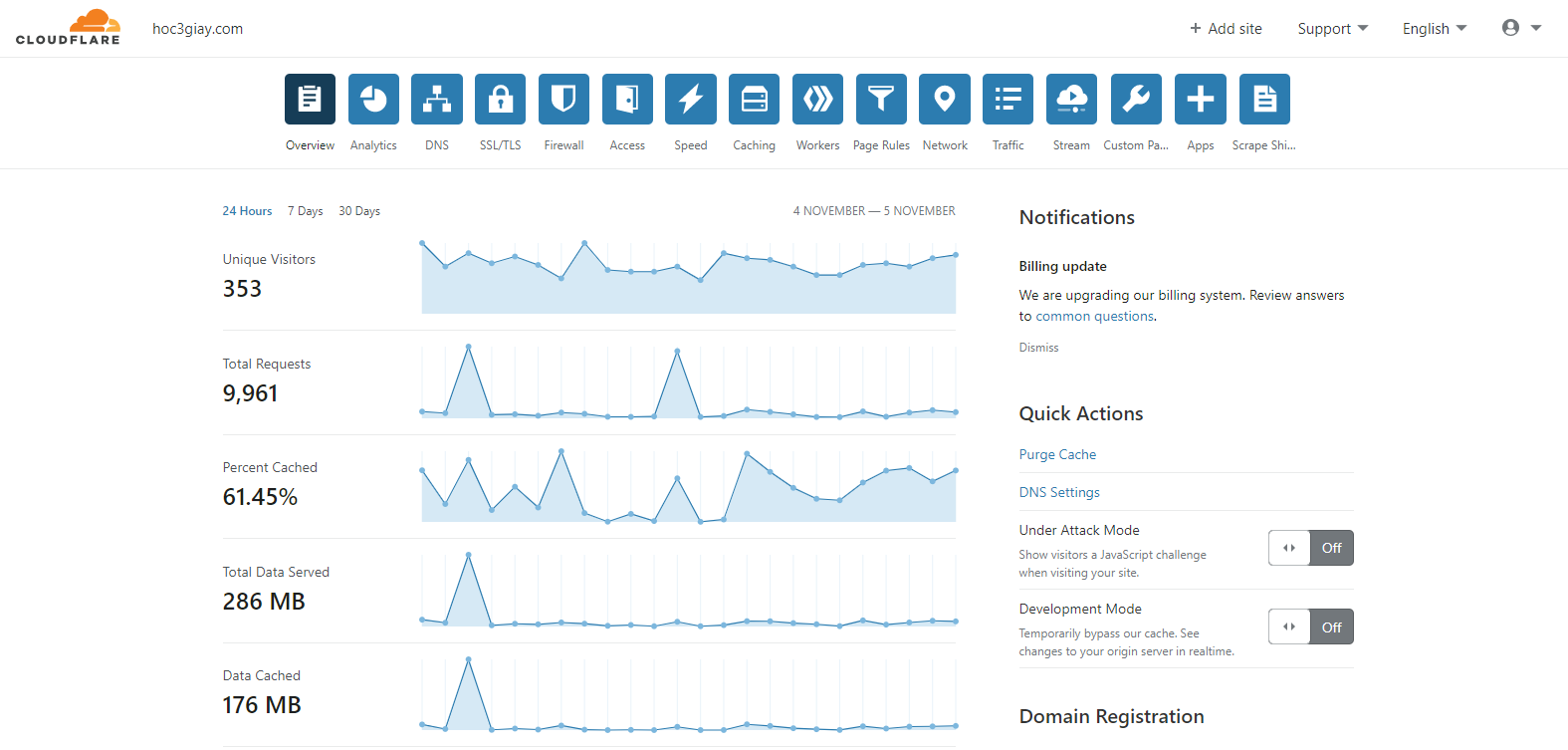
Task: Open the Network location pin icon
Action: [x=945, y=100]
